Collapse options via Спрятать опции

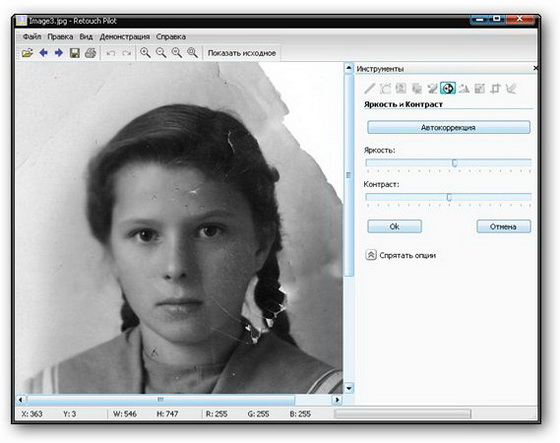coord(400,255)
